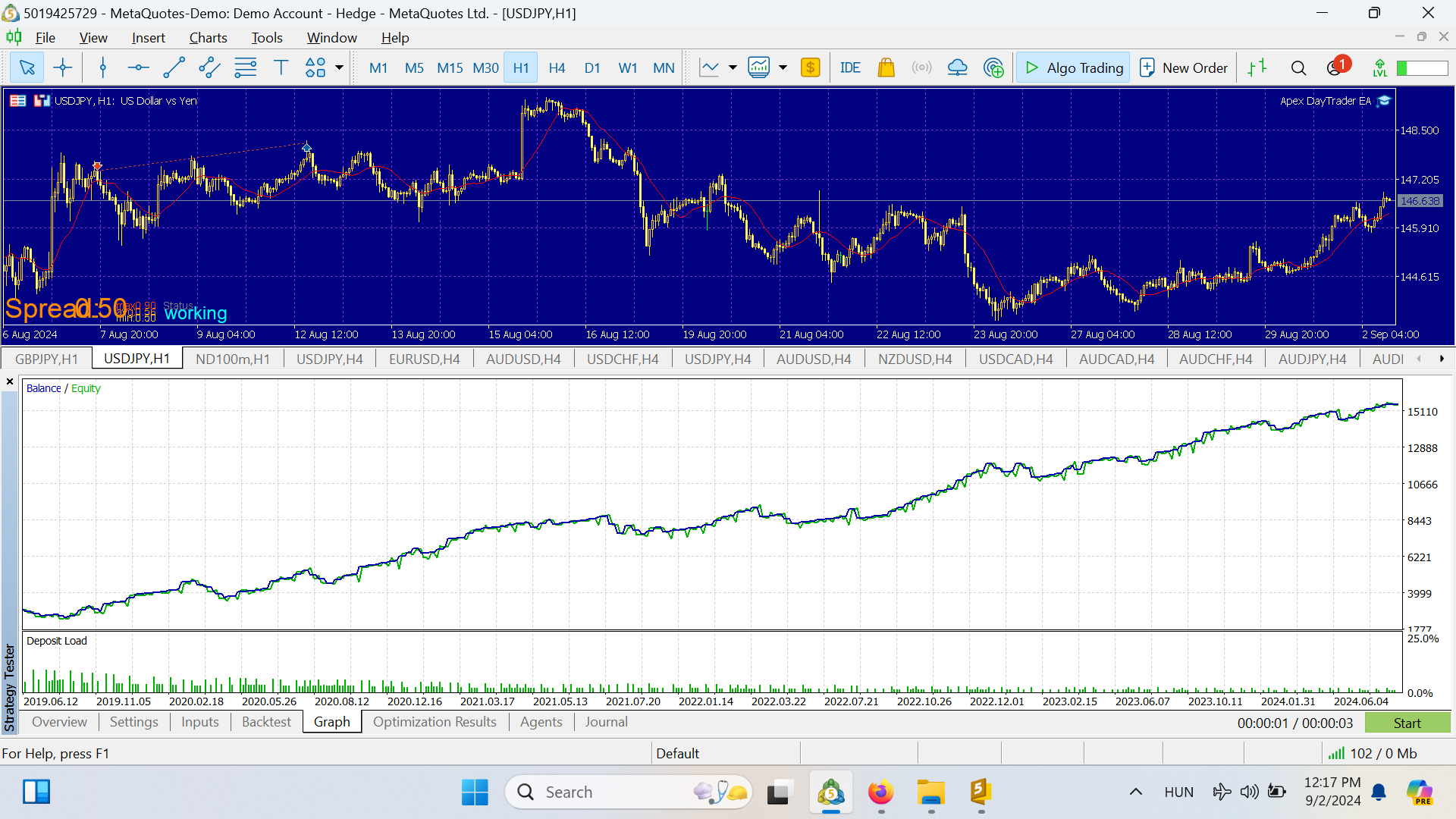Toggle crosshair mode in the toolbar
Viewport: 1456px width, 819px height.
pyautogui.click(x=63, y=67)
